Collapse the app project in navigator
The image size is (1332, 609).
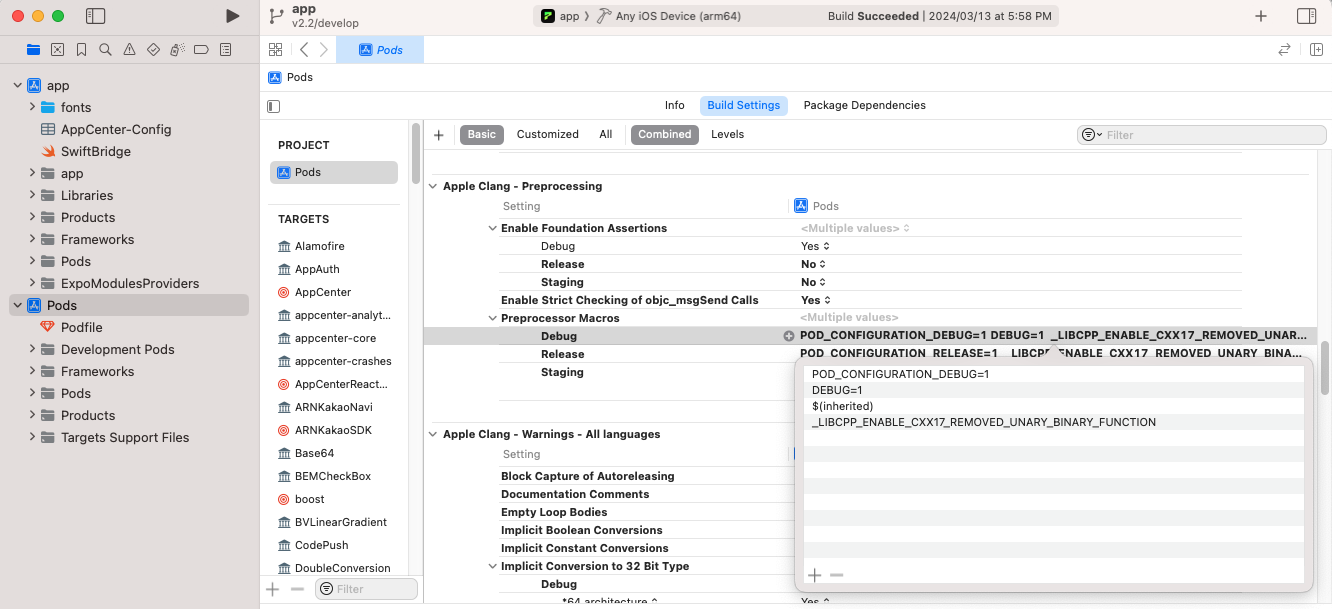coord(17,85)
